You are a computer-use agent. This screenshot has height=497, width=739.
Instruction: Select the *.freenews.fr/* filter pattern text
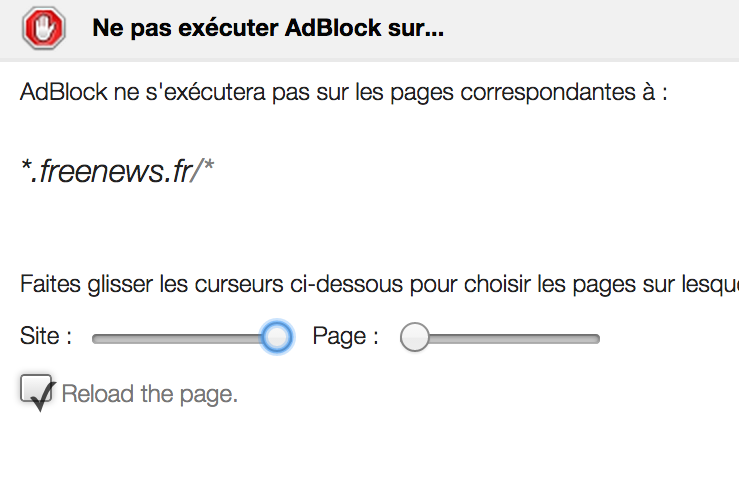click(117, 171)
